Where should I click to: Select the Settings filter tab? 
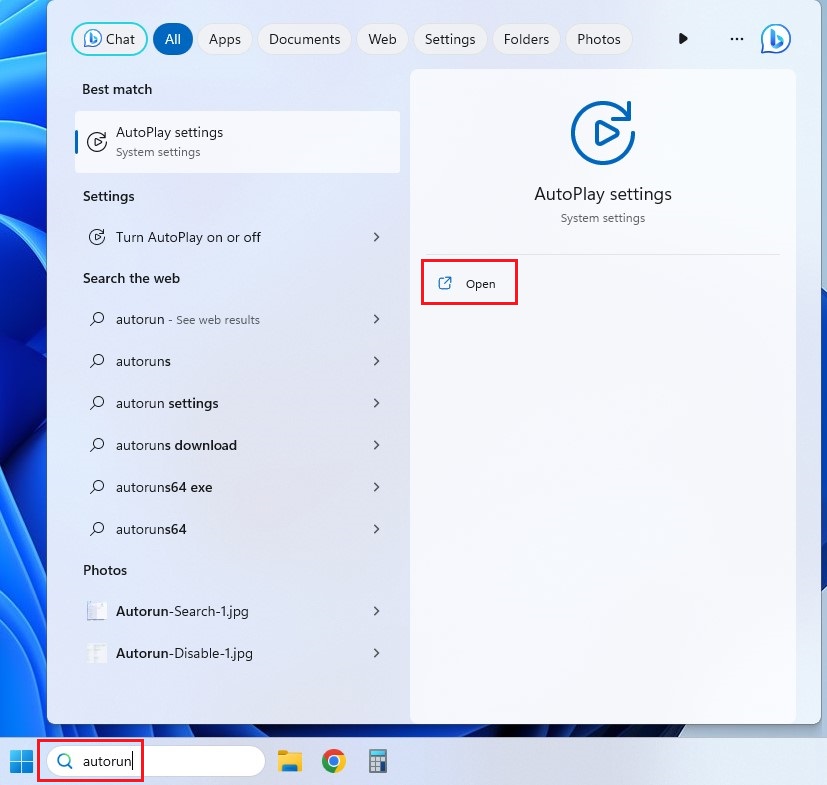(450, 39)
